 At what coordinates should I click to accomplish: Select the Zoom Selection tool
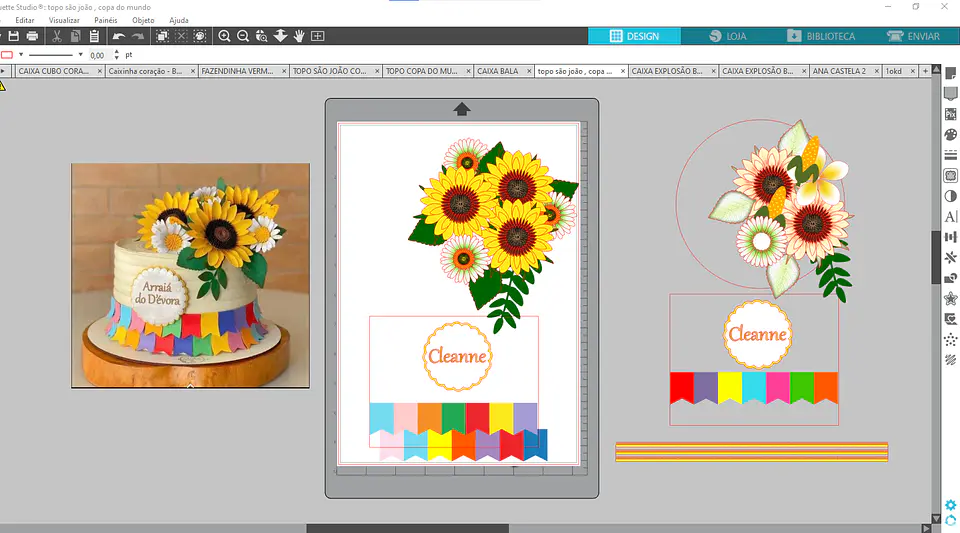click(261, 36)
